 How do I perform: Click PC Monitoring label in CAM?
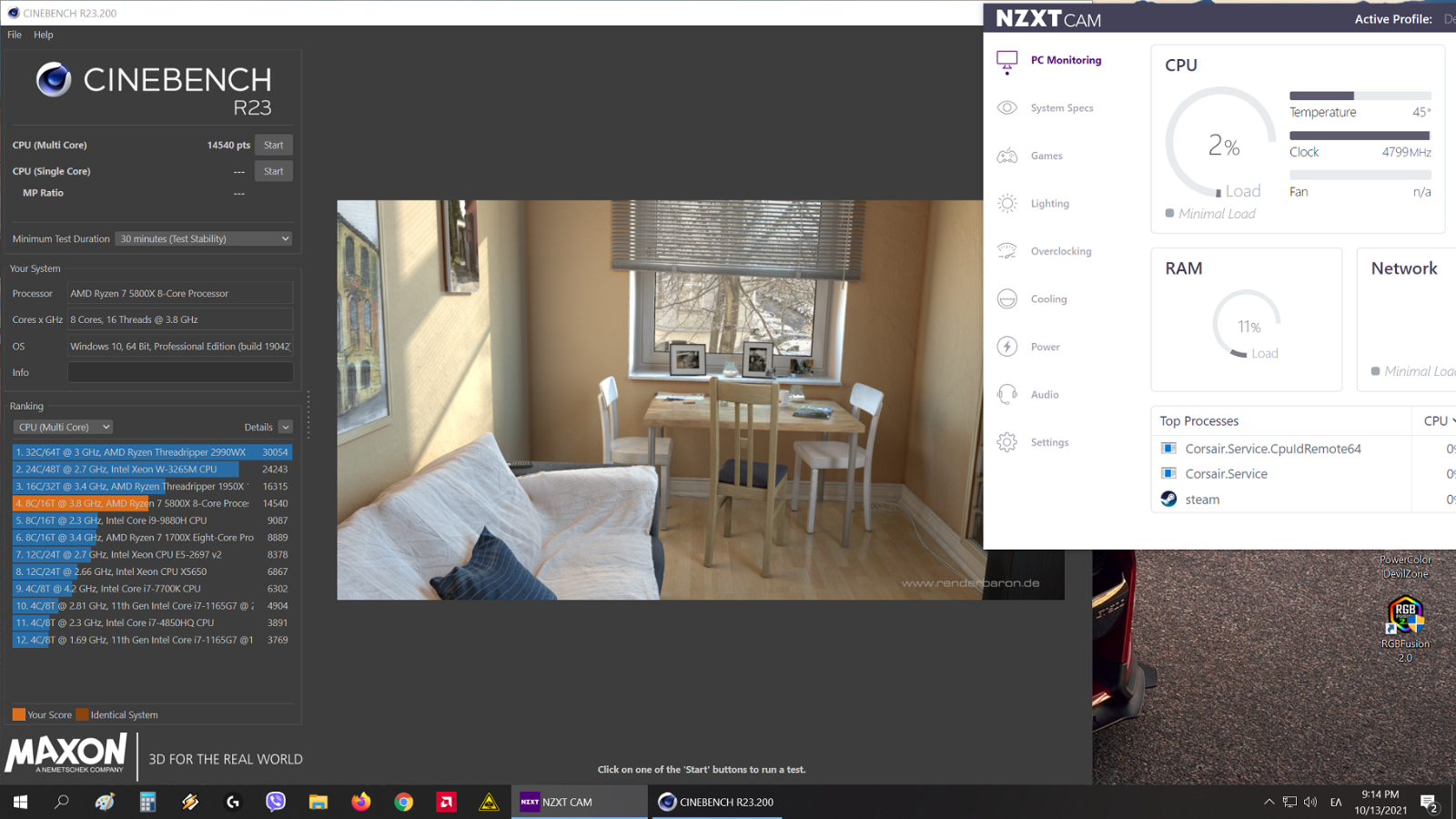[1066, 60]
